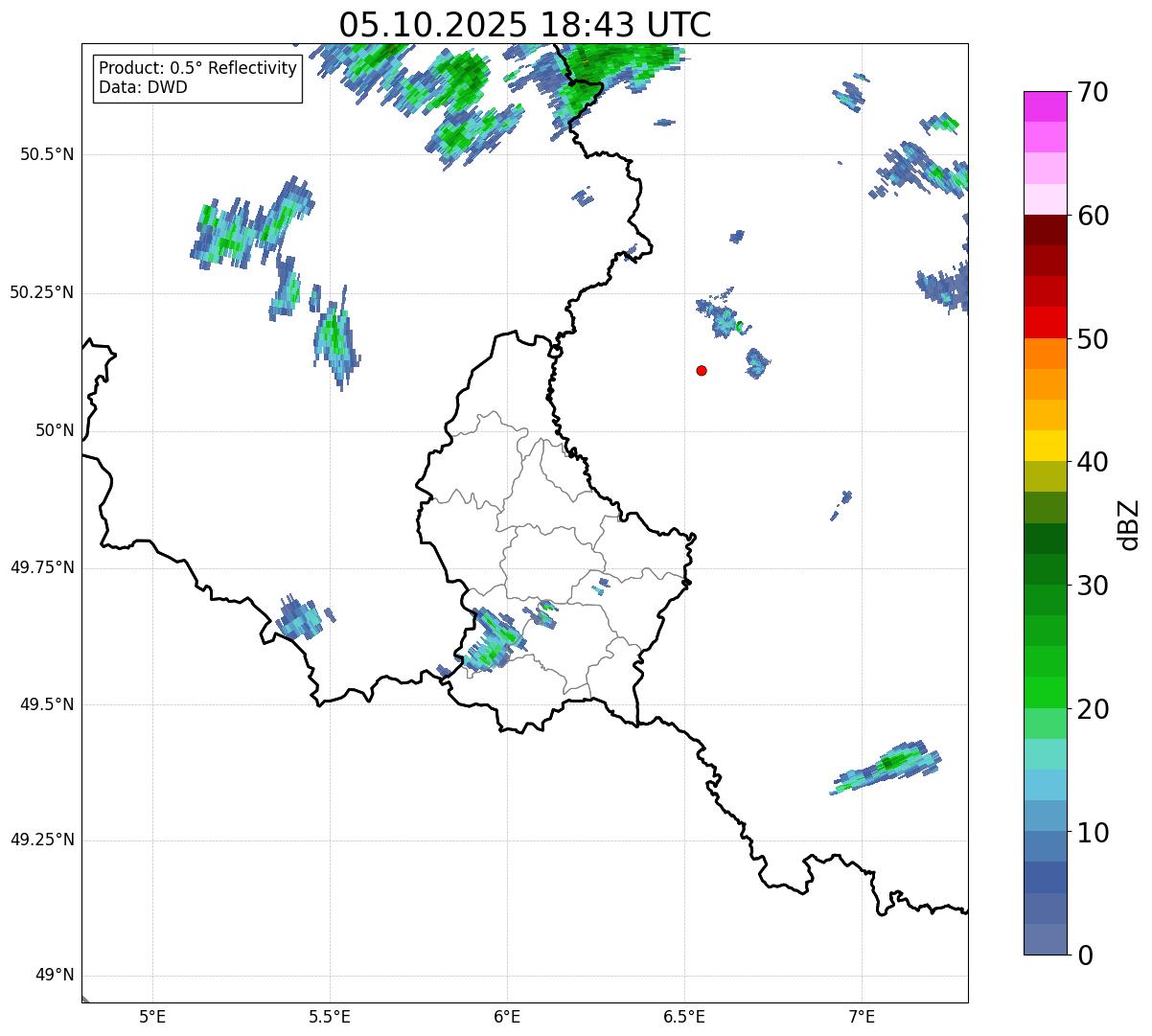Screen dimensions: 1152x1036
Task: Select the Data: DWD label
Action: click(143, 88)
